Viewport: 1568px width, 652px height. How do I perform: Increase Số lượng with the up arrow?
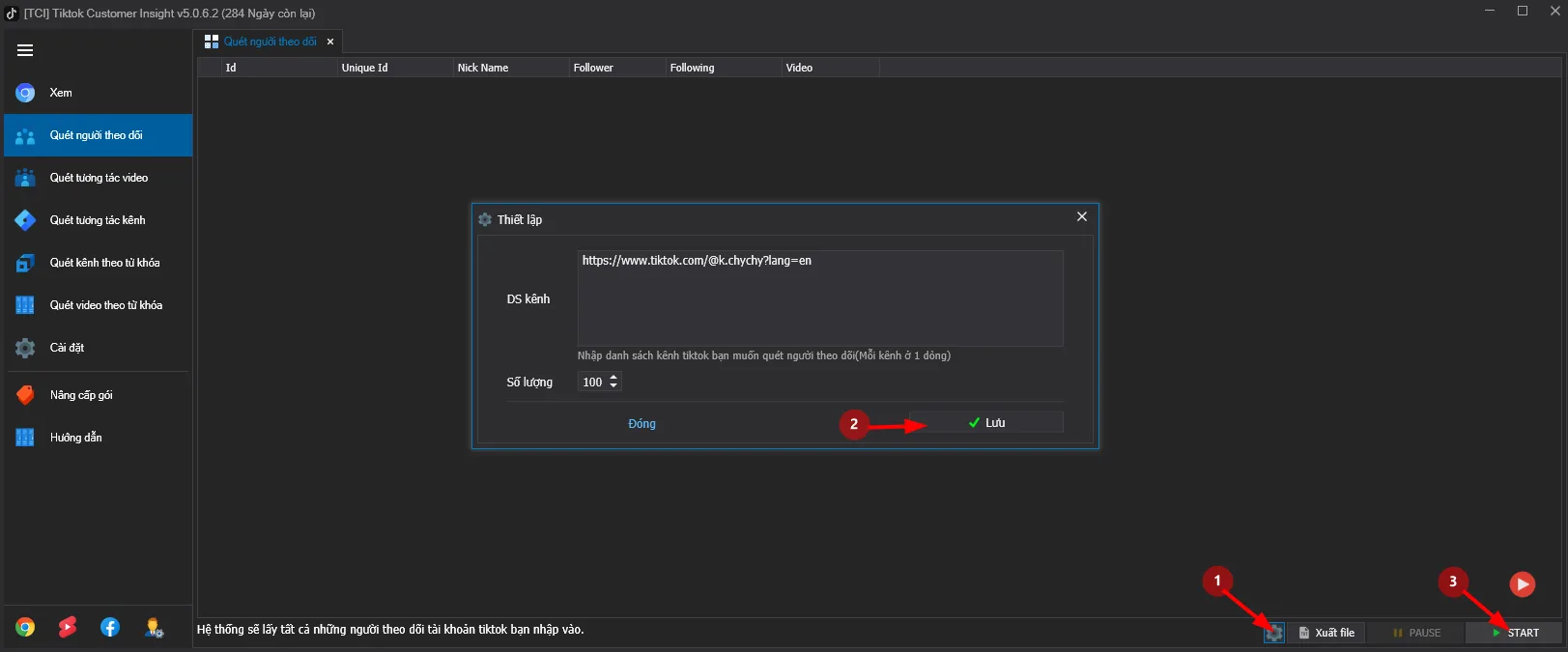pos(613,378)
